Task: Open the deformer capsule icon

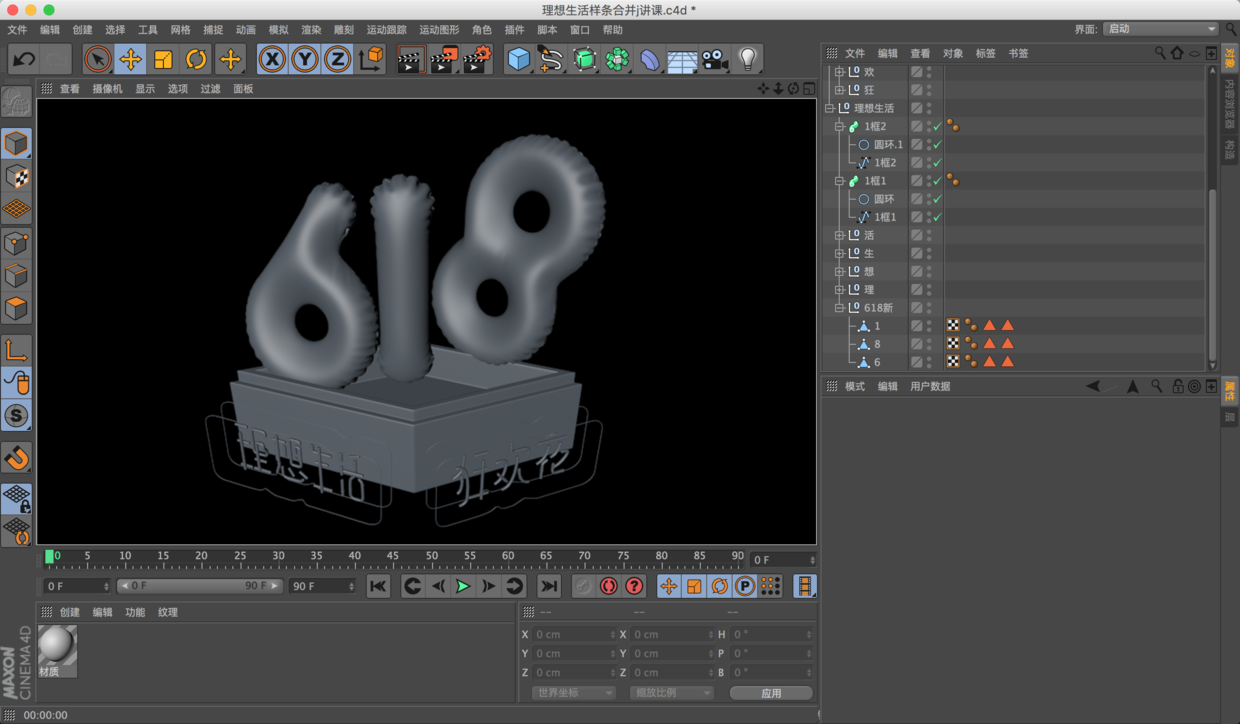Action: 650,59
